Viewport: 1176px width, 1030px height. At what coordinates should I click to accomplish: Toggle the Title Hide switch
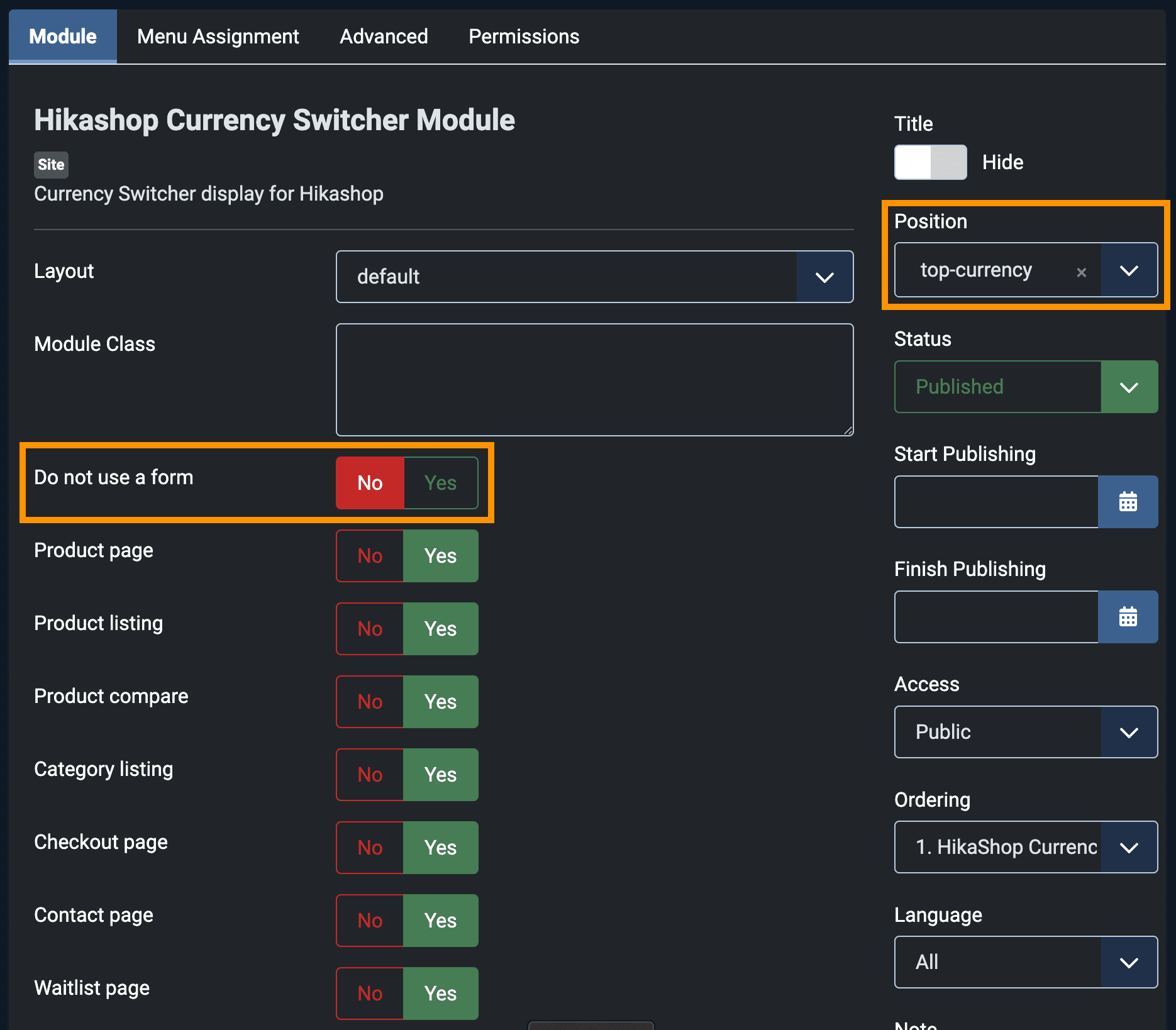tap(931, 162)
